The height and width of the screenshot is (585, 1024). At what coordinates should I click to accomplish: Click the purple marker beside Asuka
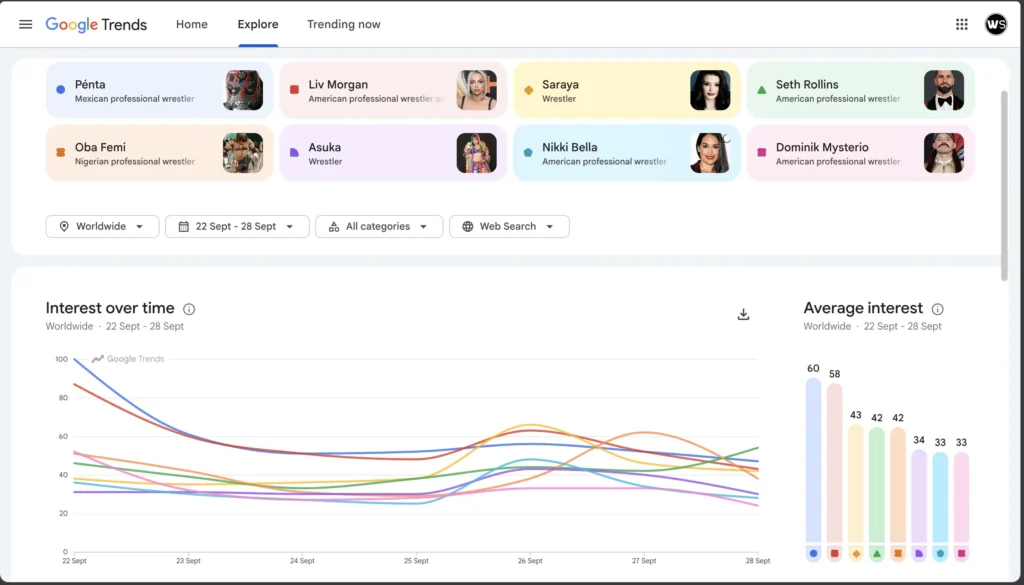point(295,153)
